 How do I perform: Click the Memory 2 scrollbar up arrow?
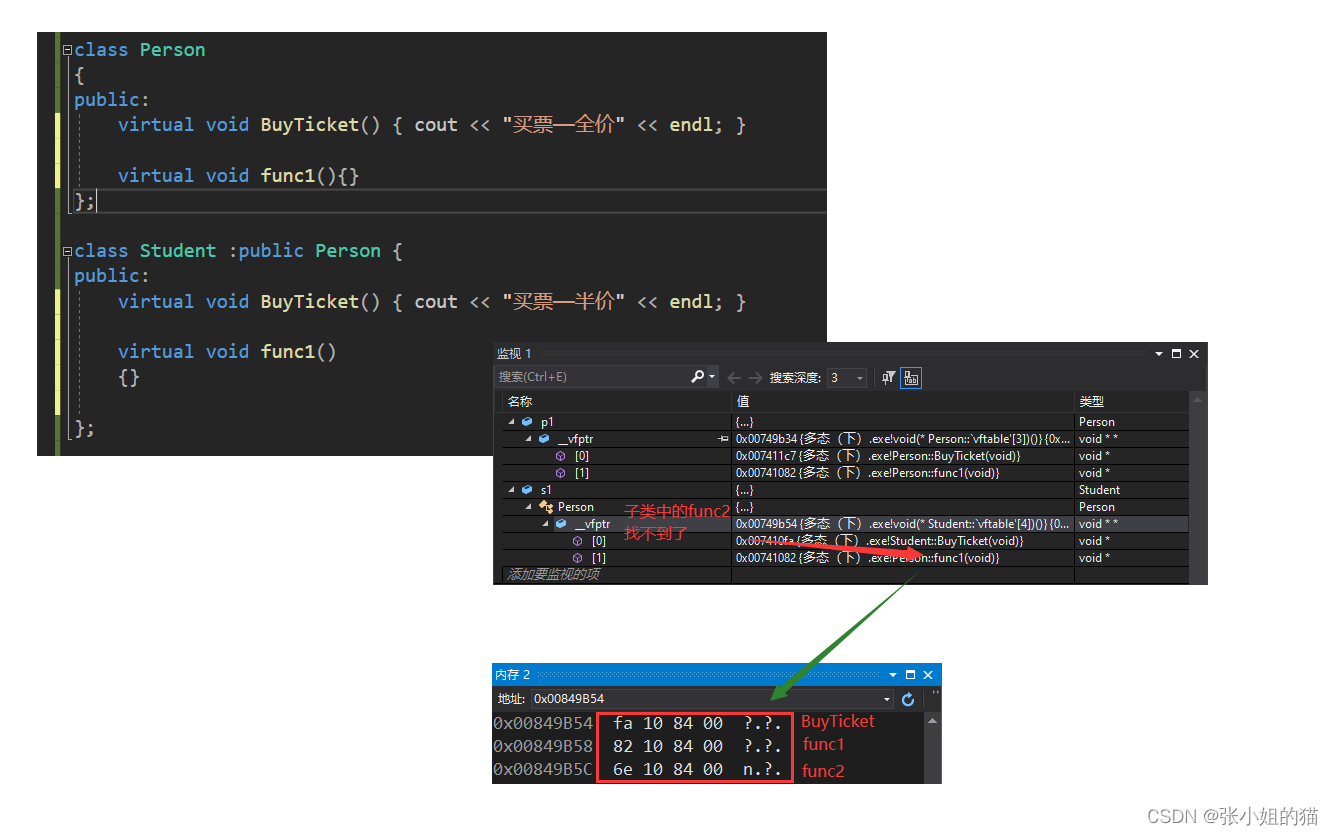[x=933, y=721]
